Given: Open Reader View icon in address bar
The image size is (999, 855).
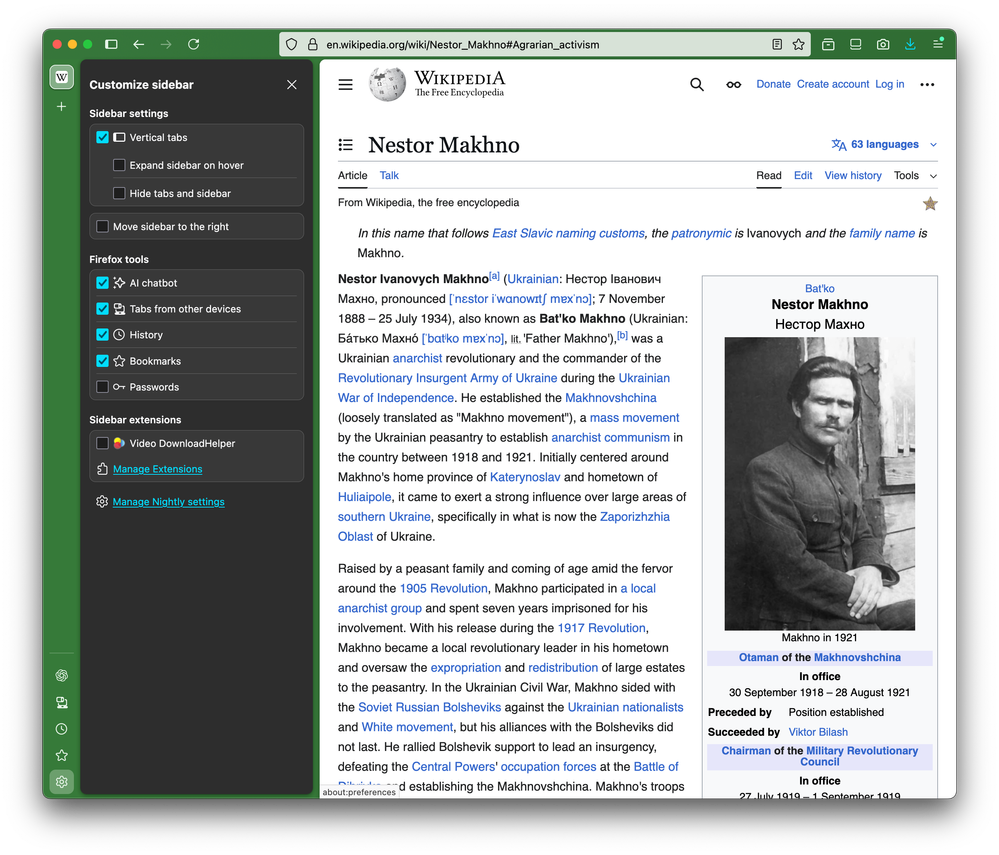Looking at the screenshot, I should (x=777, y=44).
